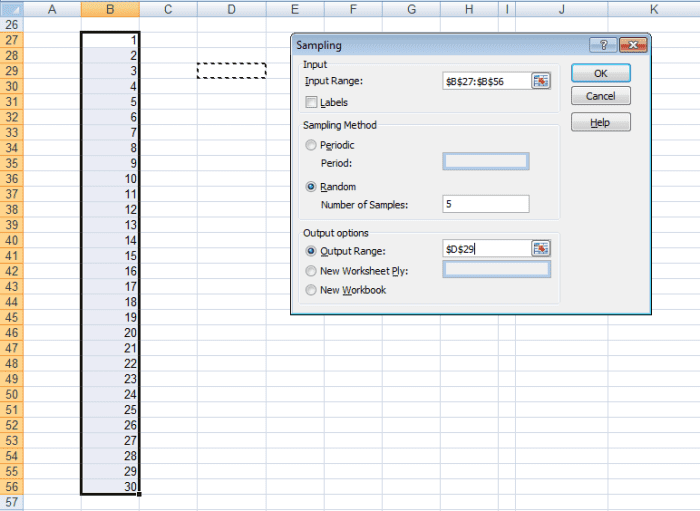Open the Output Range collapse-dialog selector icon
This screenshot has width=700, height=511.
tap(541, 249)
